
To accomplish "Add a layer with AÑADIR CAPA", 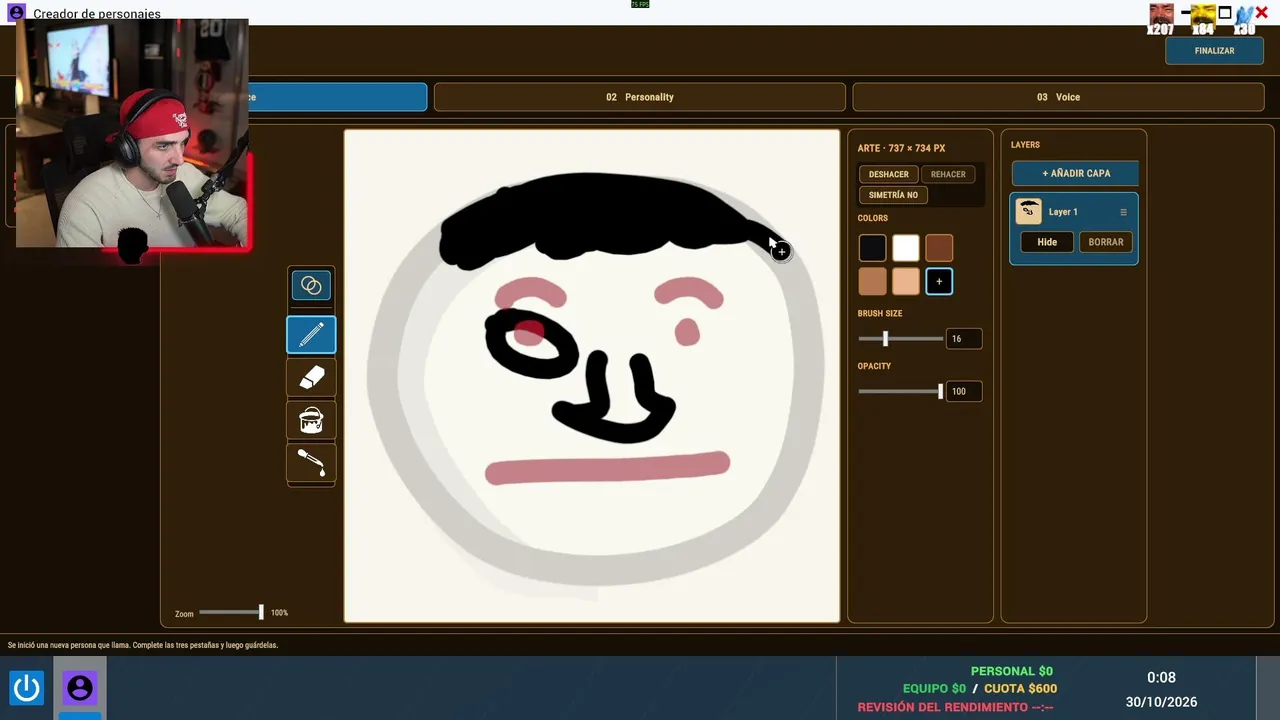I will point(1075,173).
